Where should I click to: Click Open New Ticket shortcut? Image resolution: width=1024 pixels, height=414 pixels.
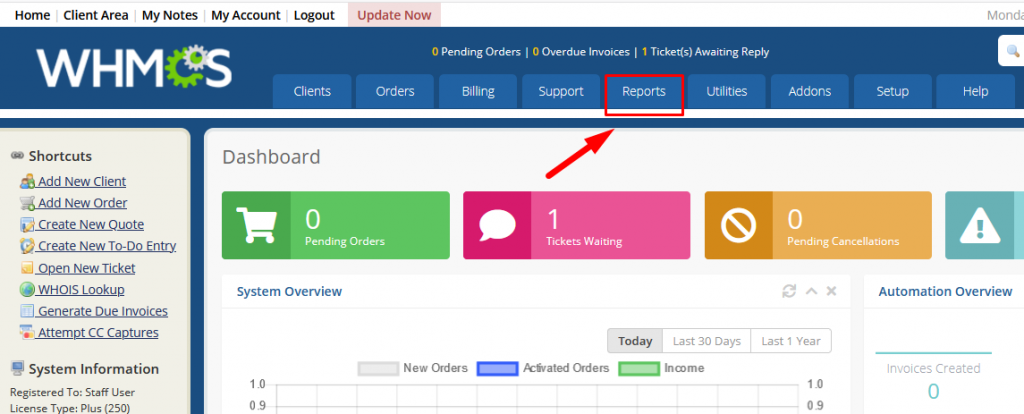click(x=86, y=268)
